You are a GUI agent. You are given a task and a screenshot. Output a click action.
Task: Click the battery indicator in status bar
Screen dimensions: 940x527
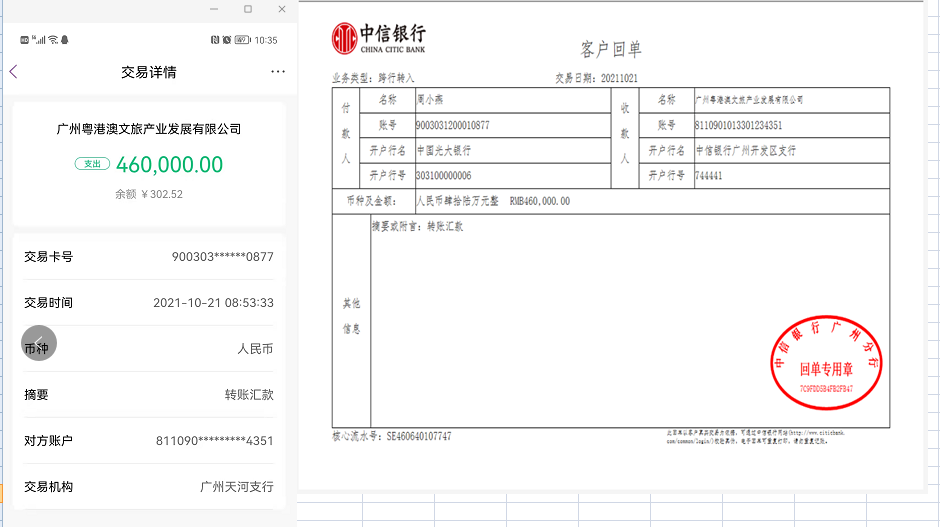241,40
